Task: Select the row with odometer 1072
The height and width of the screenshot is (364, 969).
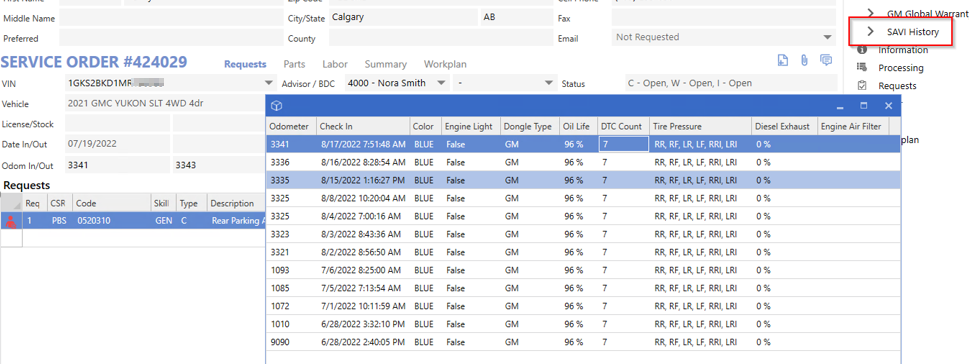Action: [583, 305]
